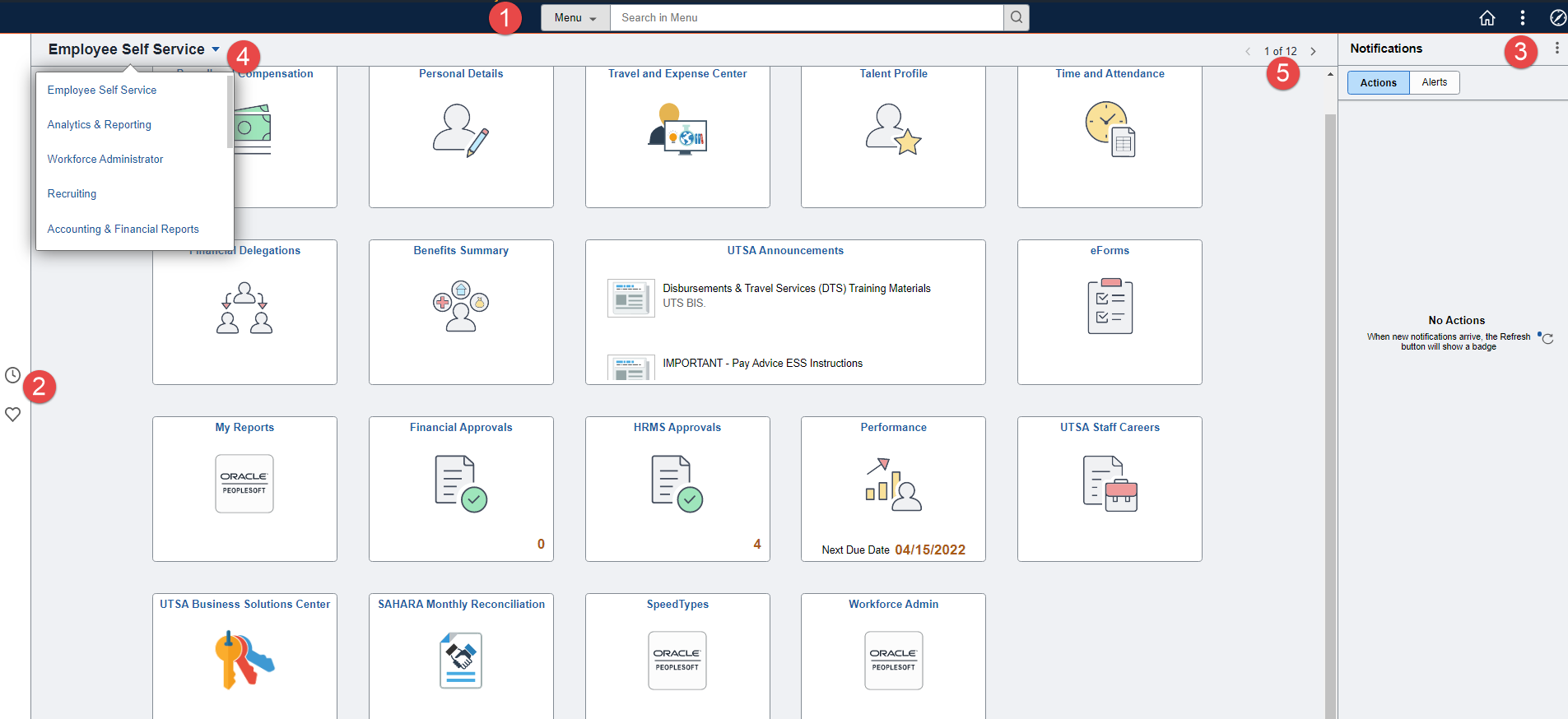
Task: Open the UTSA Staff Careers tile icon
Action: tap(1110, 484)
